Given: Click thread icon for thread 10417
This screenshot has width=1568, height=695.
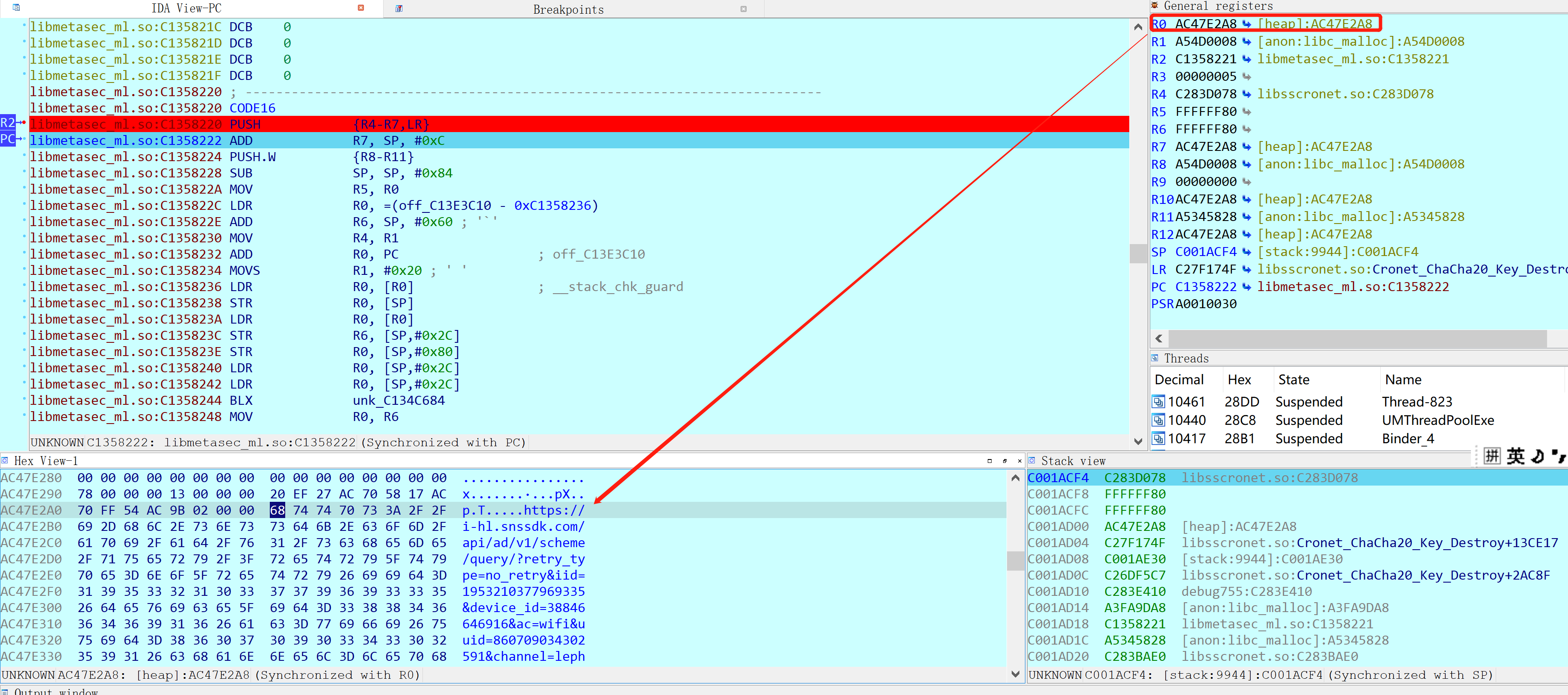Looking at the screenshot, I should (1158, 438).
